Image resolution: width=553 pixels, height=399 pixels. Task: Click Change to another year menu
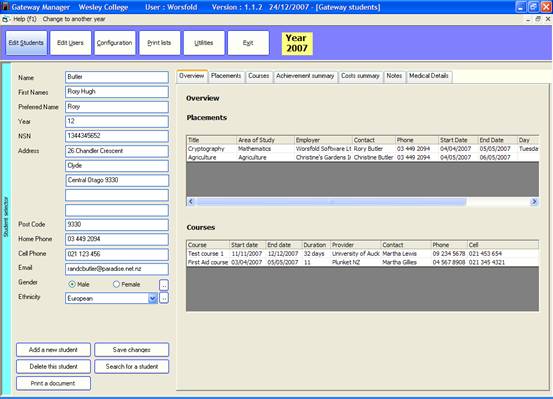pos(74,19)
